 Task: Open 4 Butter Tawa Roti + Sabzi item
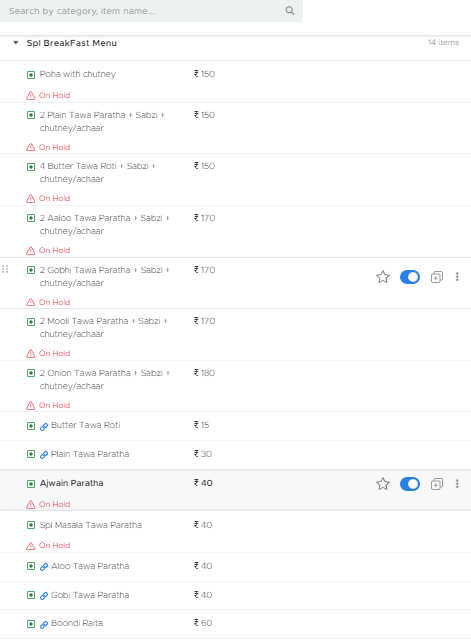point(97,172)
